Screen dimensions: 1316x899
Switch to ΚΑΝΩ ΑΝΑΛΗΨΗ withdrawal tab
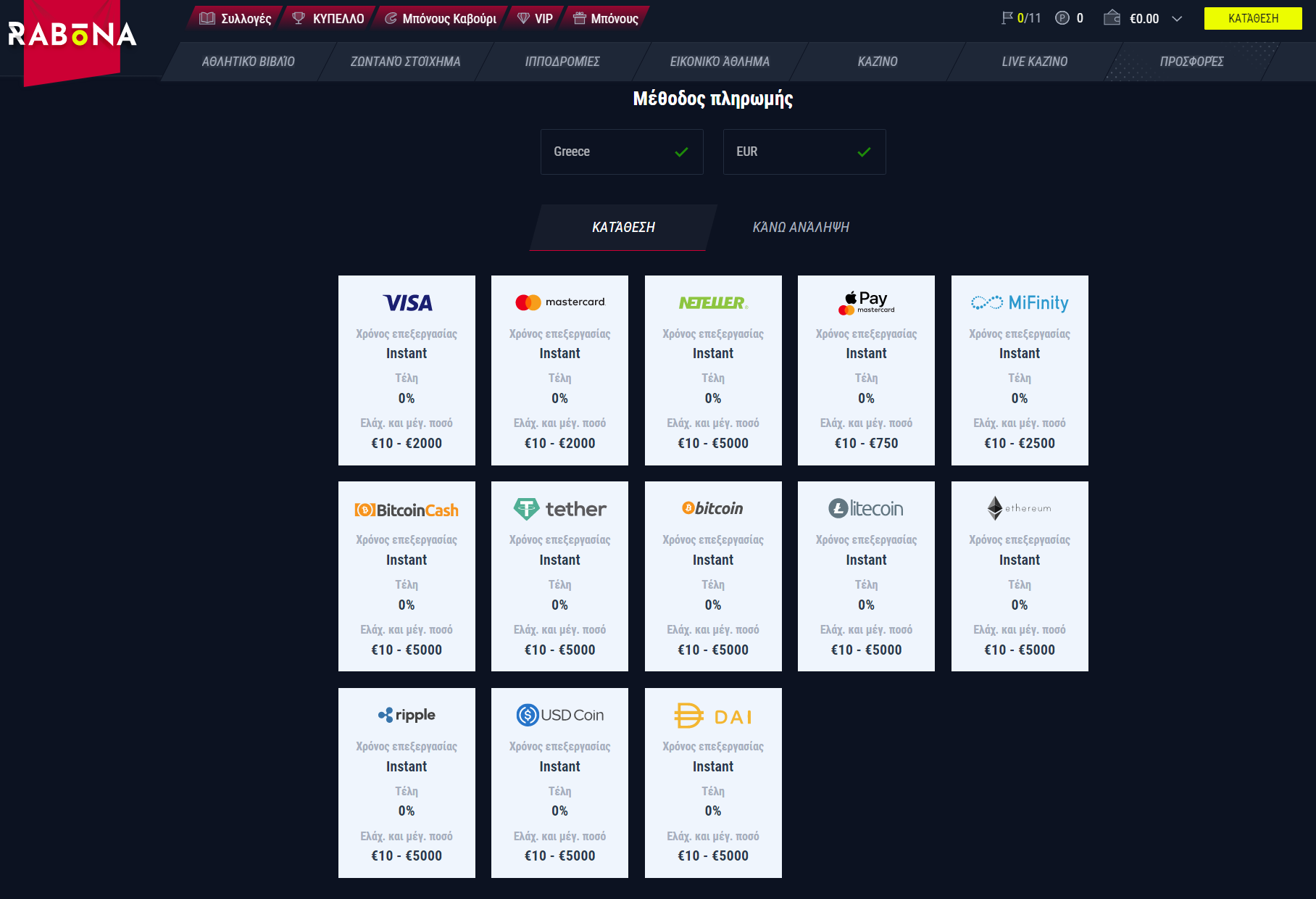801,228
